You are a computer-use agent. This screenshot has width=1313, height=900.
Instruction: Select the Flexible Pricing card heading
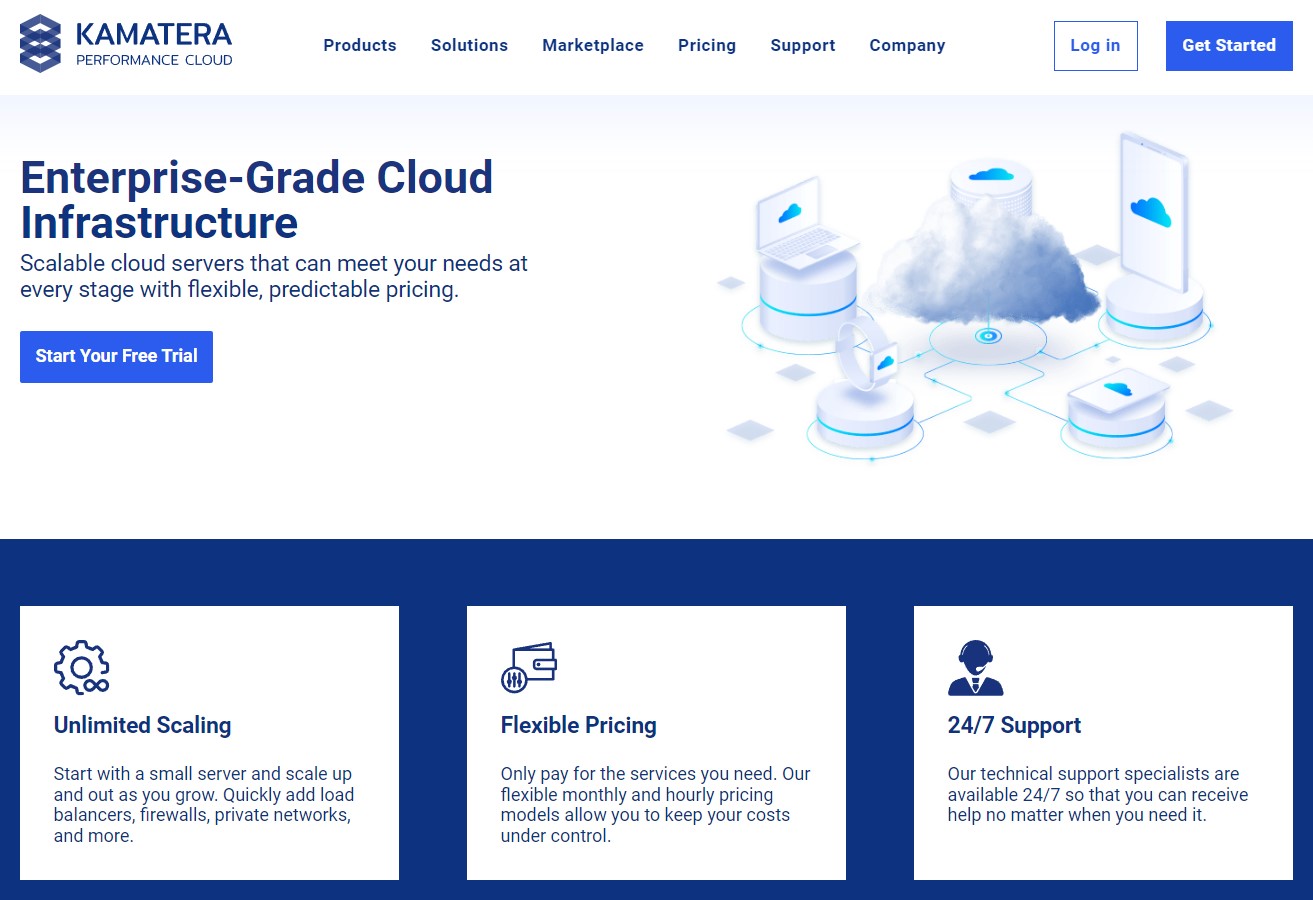click(x=579, y=725)
